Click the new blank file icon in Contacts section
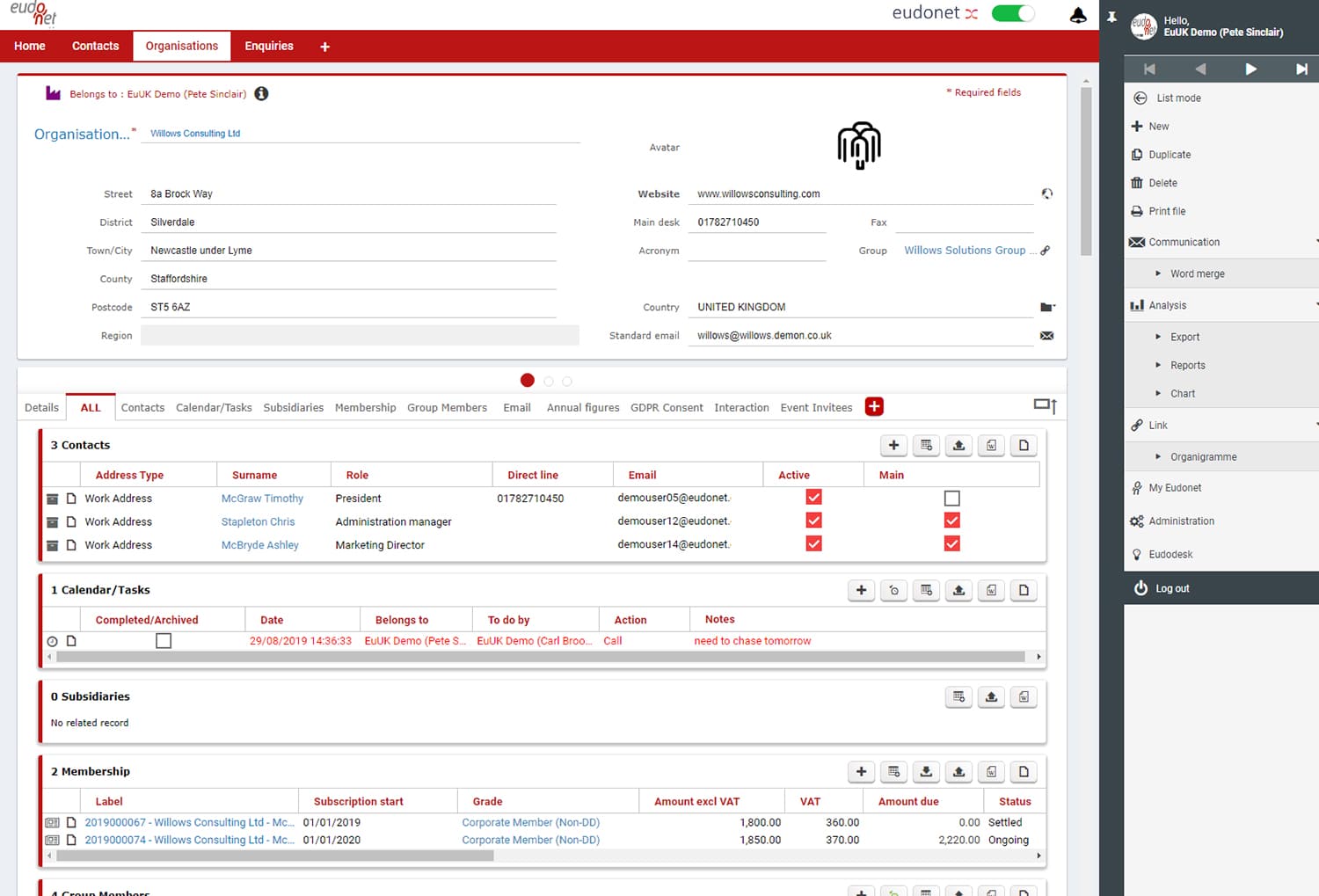 (1024, 445)
